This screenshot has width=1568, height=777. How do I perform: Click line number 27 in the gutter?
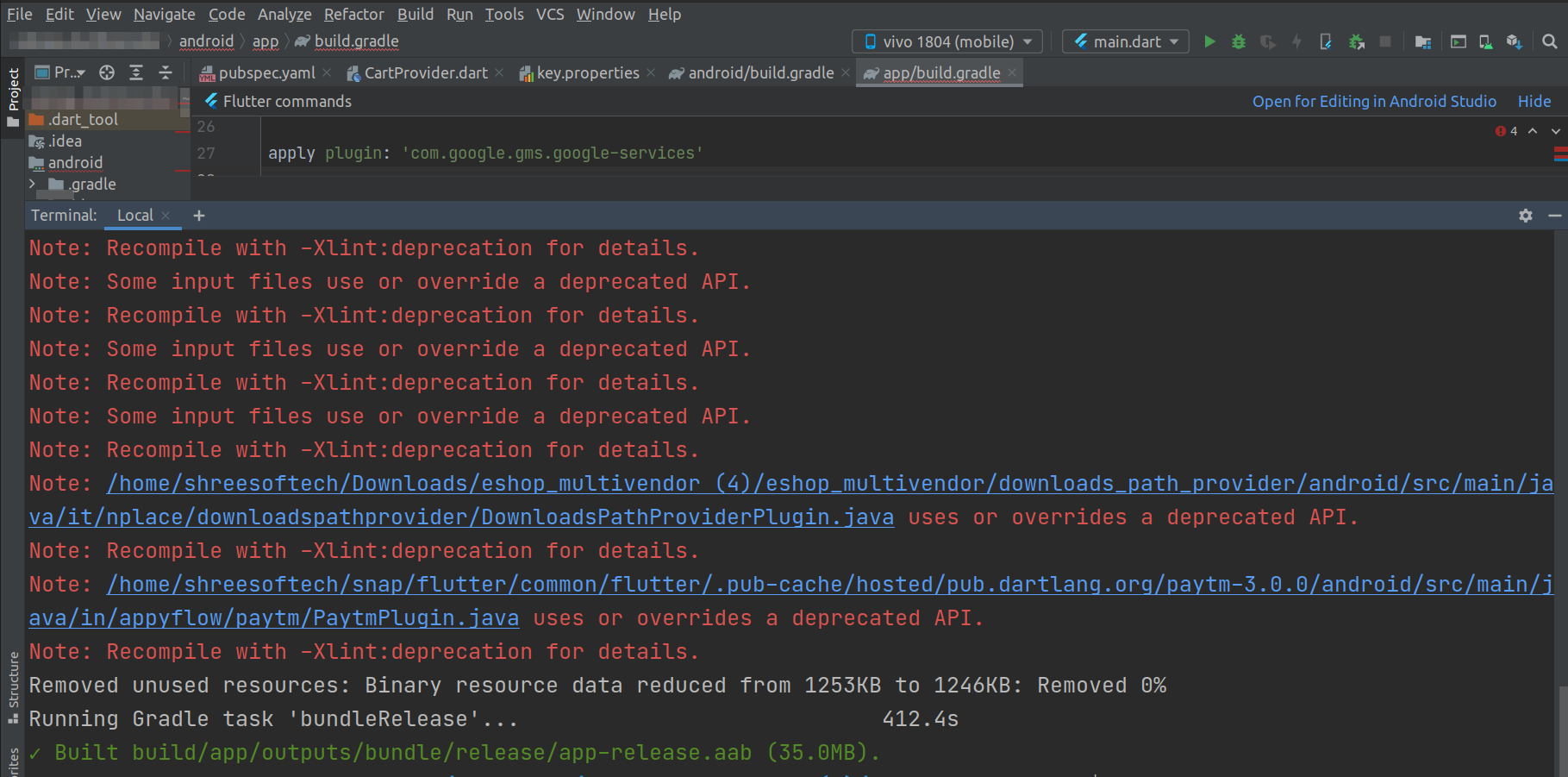pyautogui.click(x=206, y=153)
